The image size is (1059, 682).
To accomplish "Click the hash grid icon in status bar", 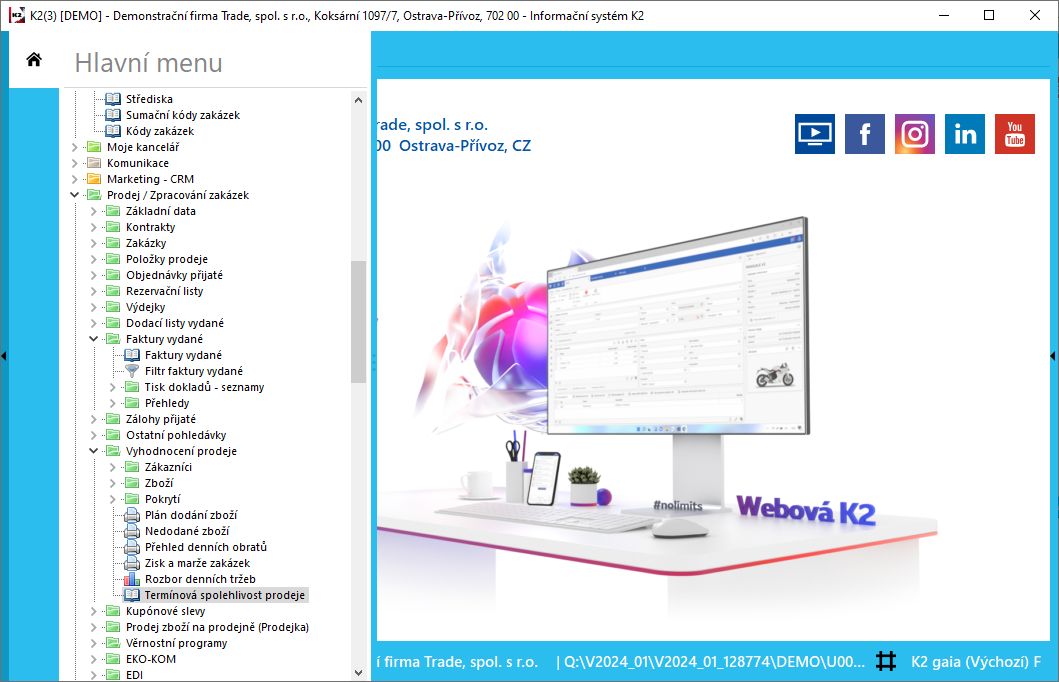I will 885,661.
